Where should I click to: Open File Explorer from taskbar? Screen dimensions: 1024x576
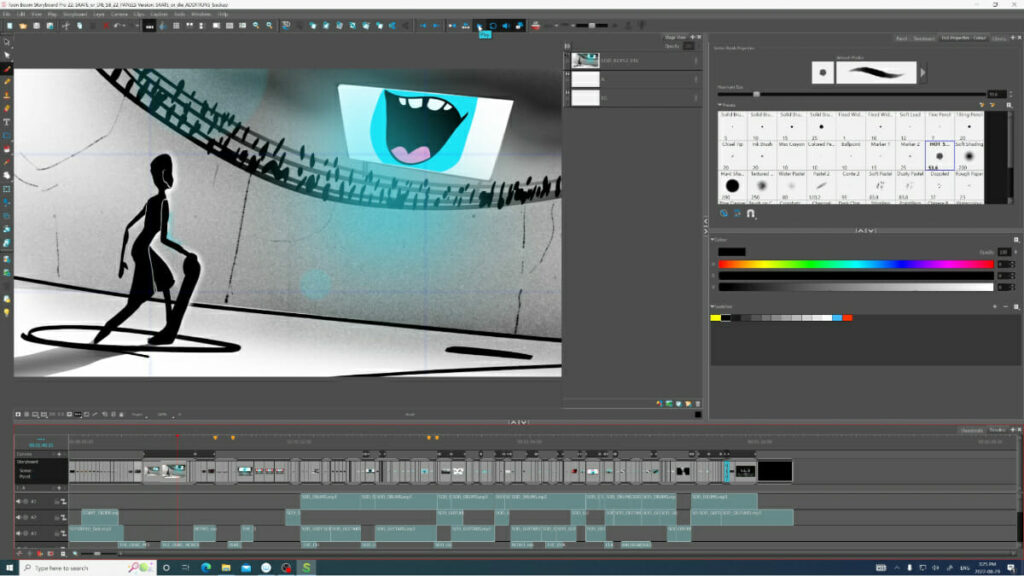[x=226, y=568]
